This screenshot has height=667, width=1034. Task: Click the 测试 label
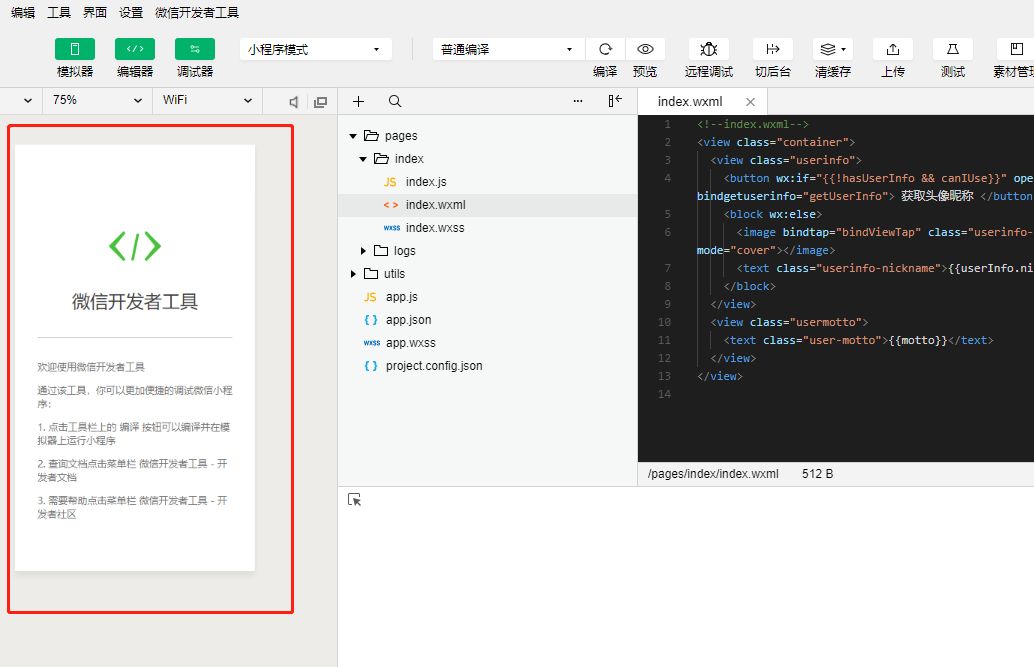click(952, 72)
